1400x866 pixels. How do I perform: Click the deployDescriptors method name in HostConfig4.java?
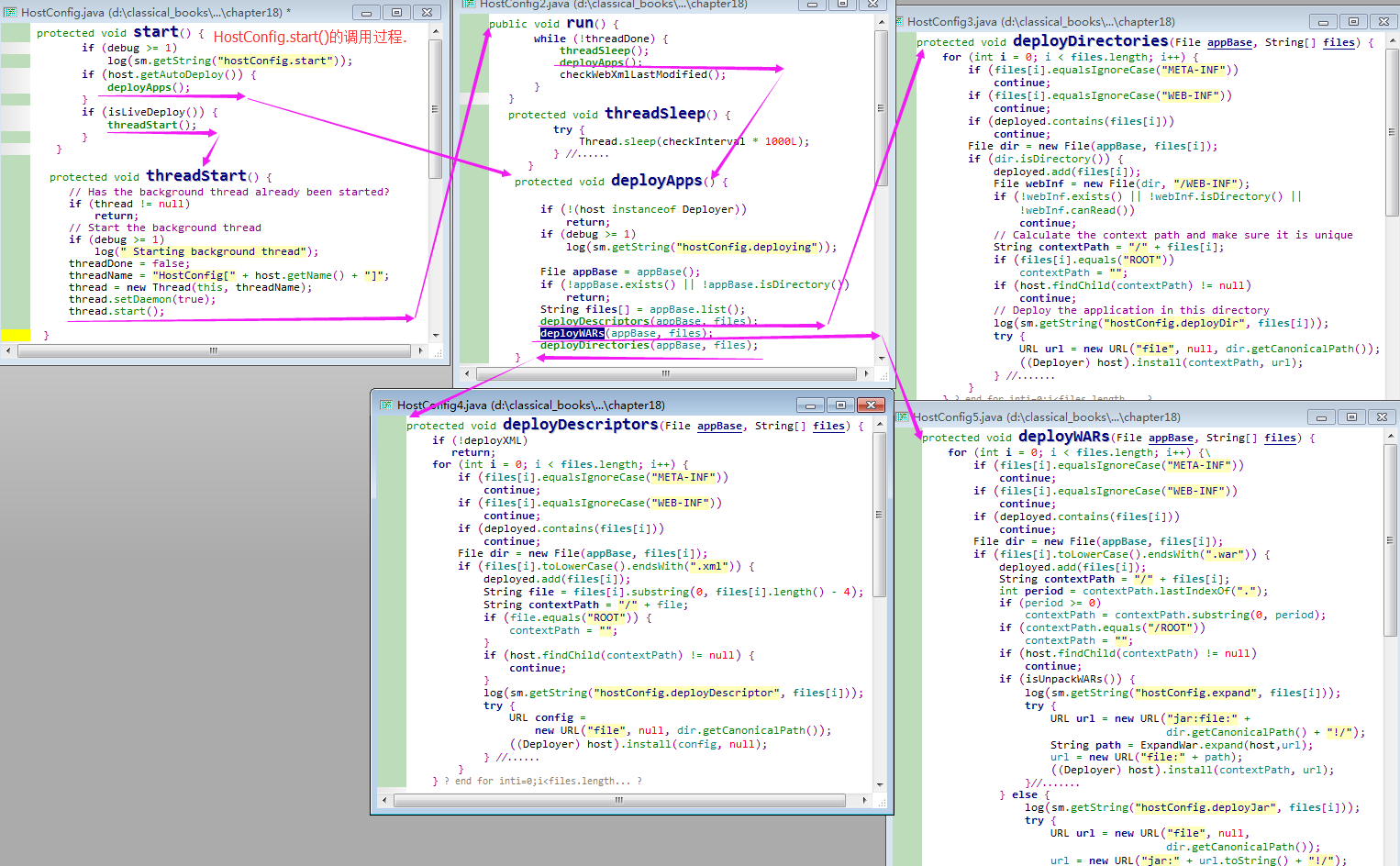click(581, 425)
